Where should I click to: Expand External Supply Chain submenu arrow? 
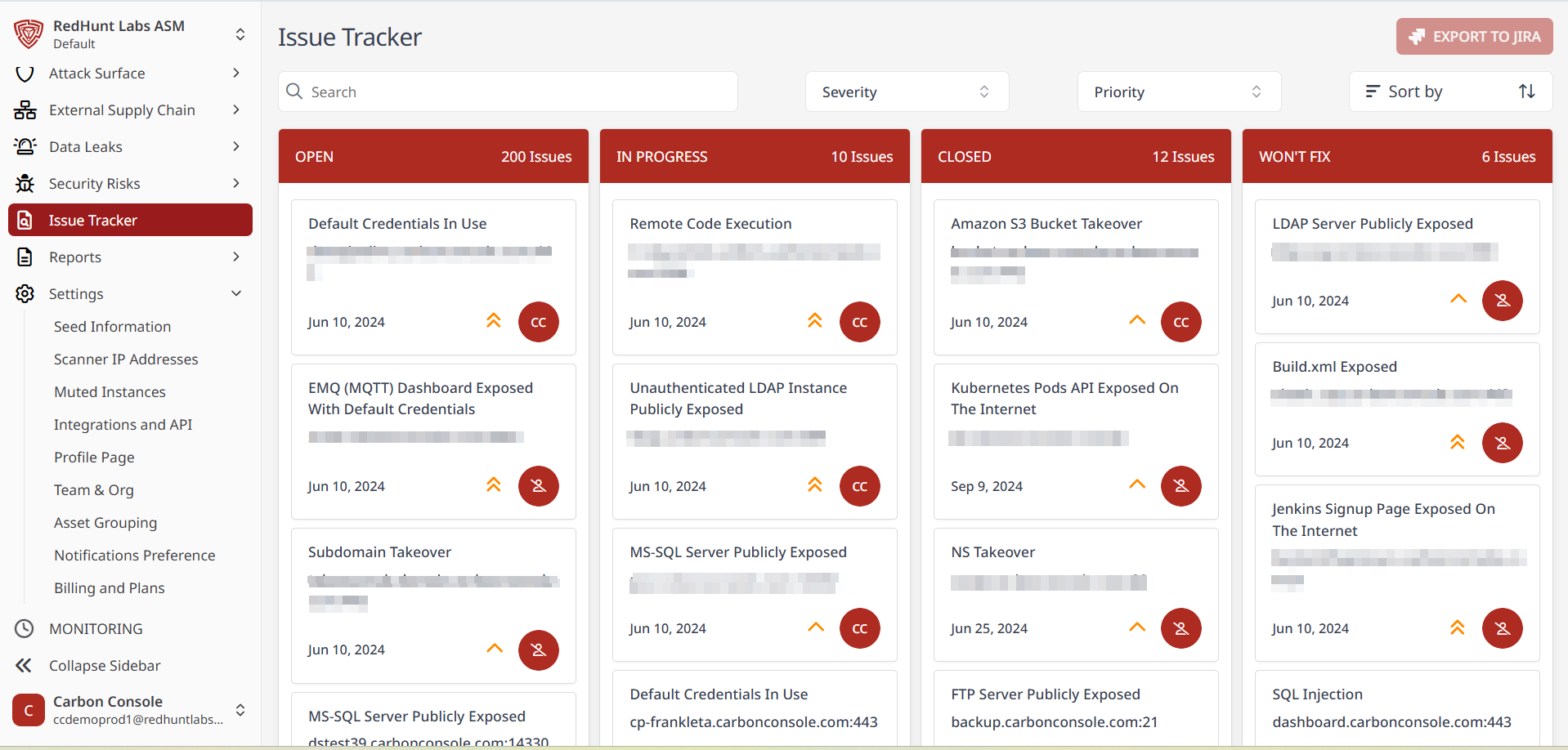coord(236,109)
